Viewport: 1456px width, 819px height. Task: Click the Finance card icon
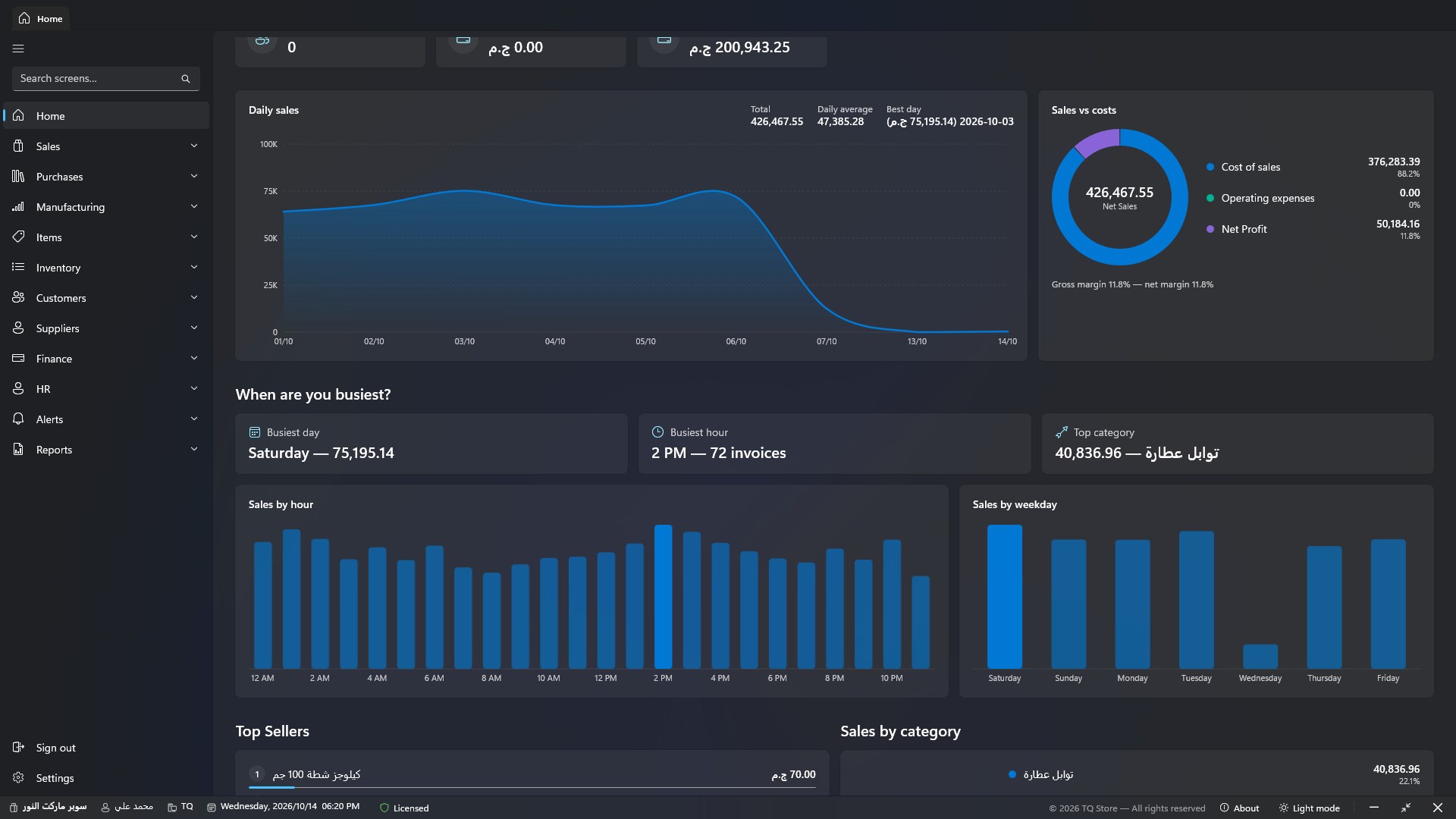18,358
